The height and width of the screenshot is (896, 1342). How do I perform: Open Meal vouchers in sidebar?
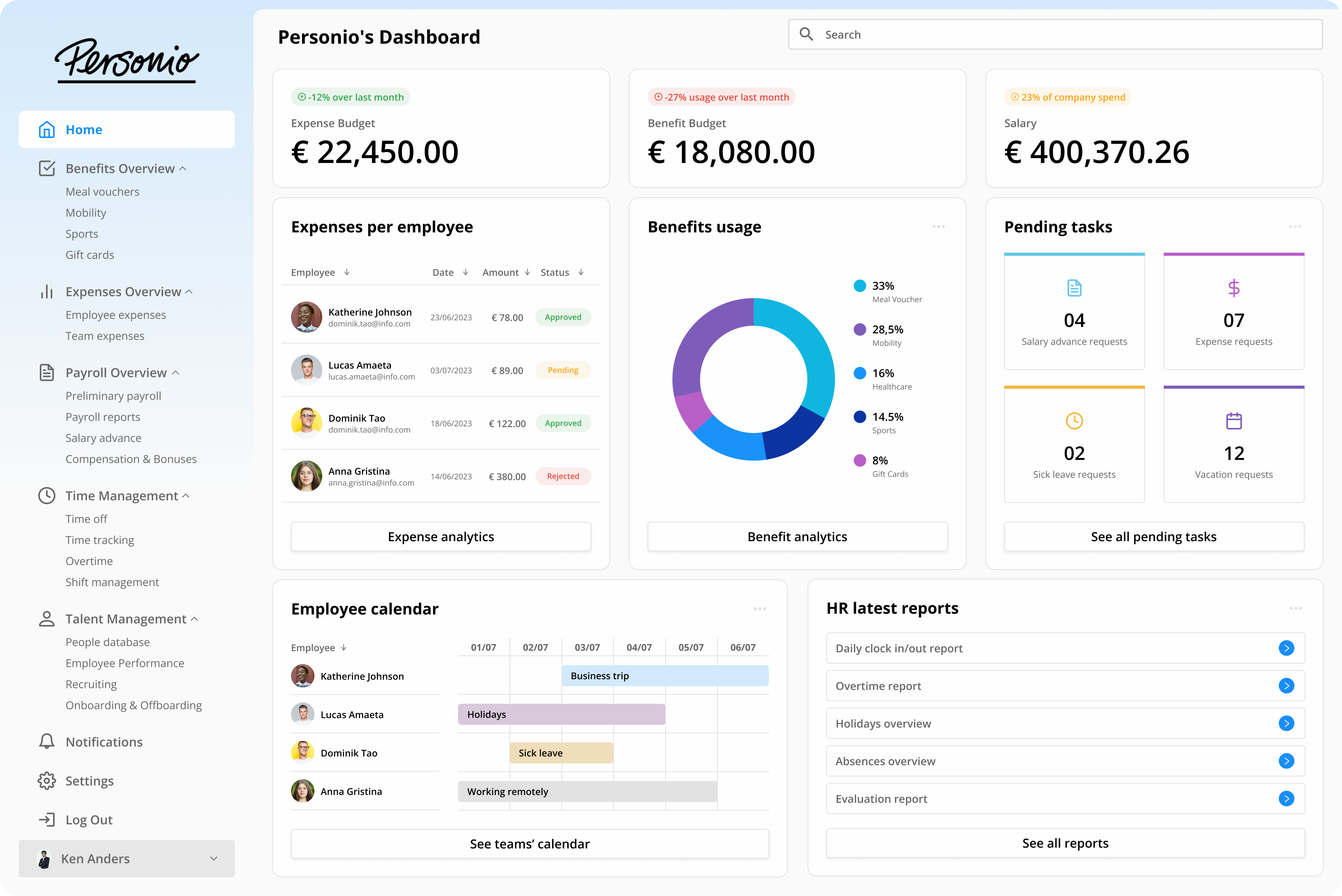coord(102,192)
